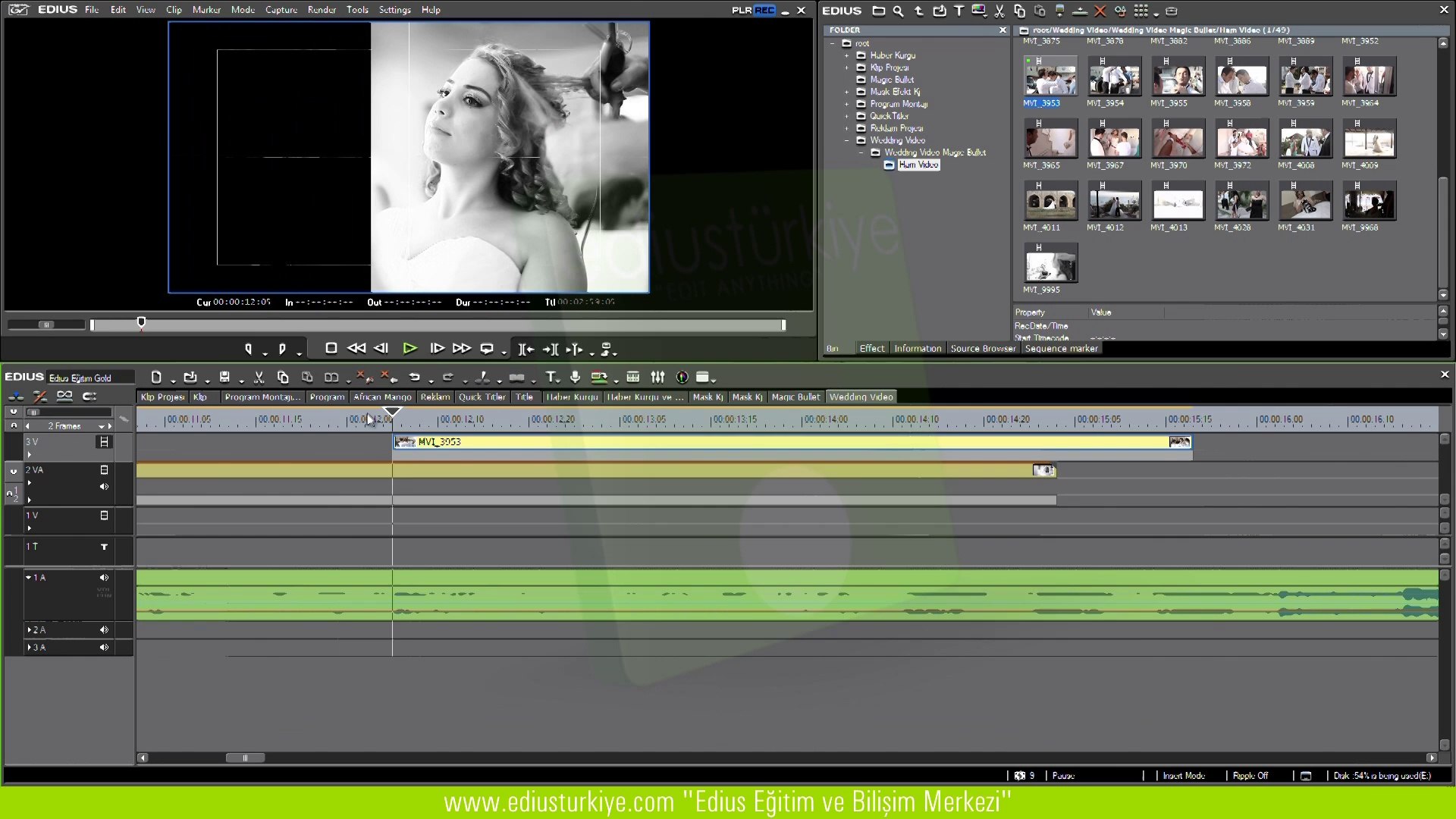Click the timeline Cut (scissors) icon

coord(259,378)
